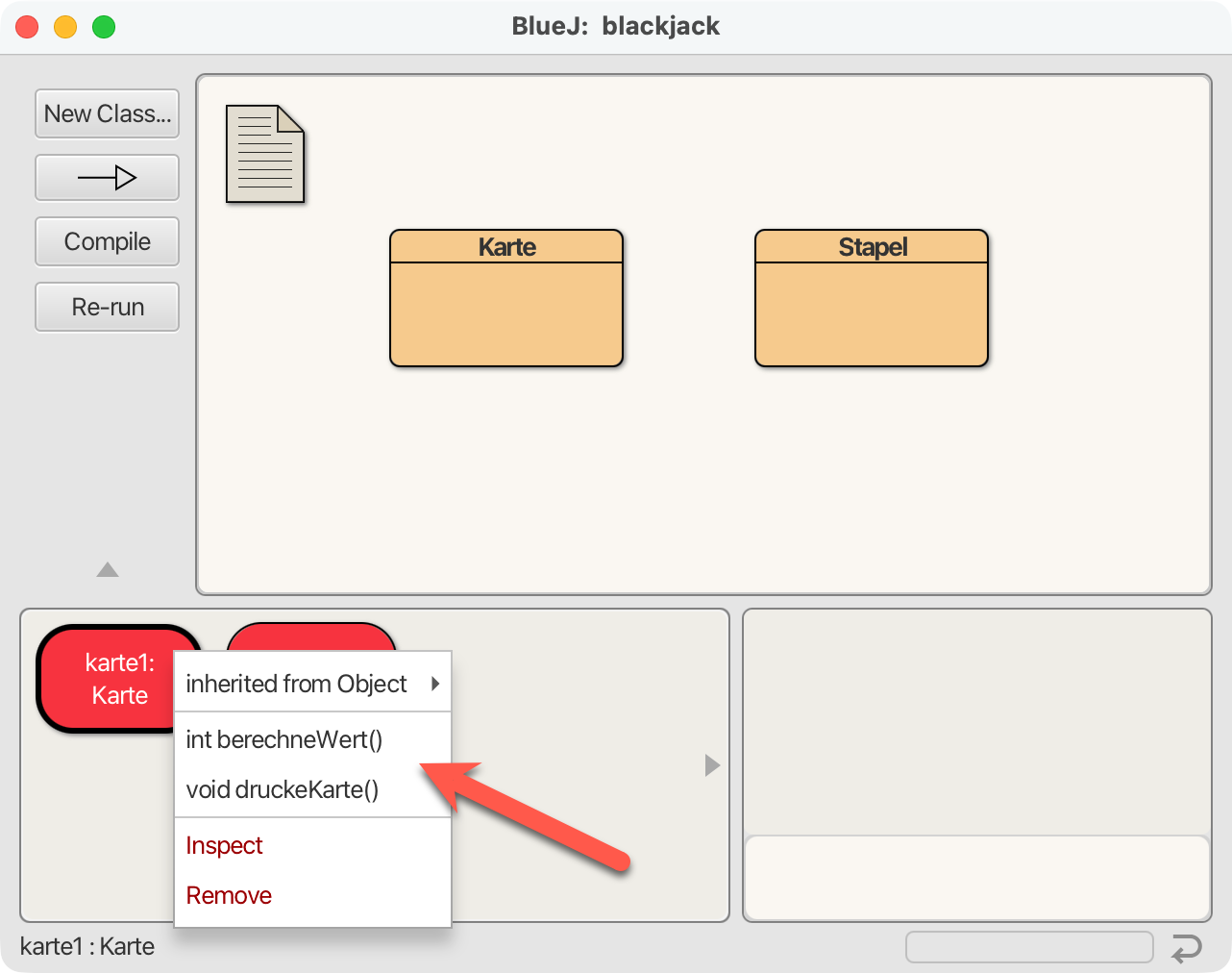Click the Stapel class box
Screen dimensions: 1232x973
click(x=872, y=298)
